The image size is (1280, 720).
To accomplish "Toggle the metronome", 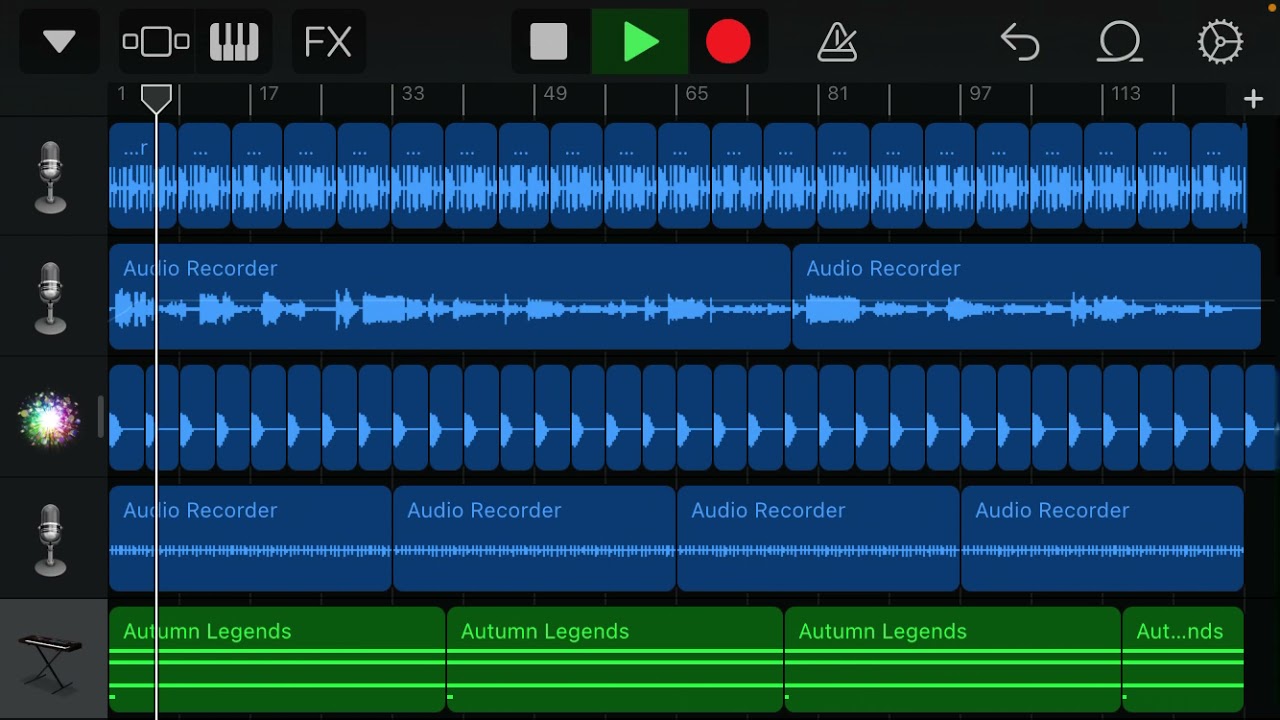I will pyautogui.click(x=837, y=42).
